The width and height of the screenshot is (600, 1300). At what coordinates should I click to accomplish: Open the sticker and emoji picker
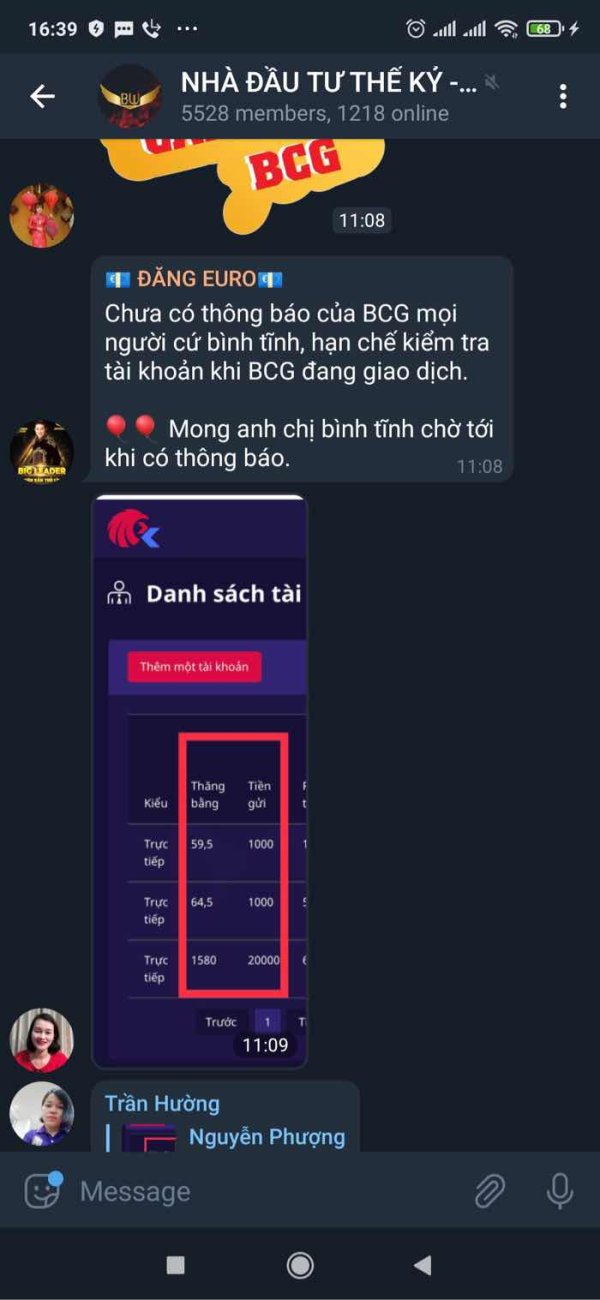point(43,1191)
